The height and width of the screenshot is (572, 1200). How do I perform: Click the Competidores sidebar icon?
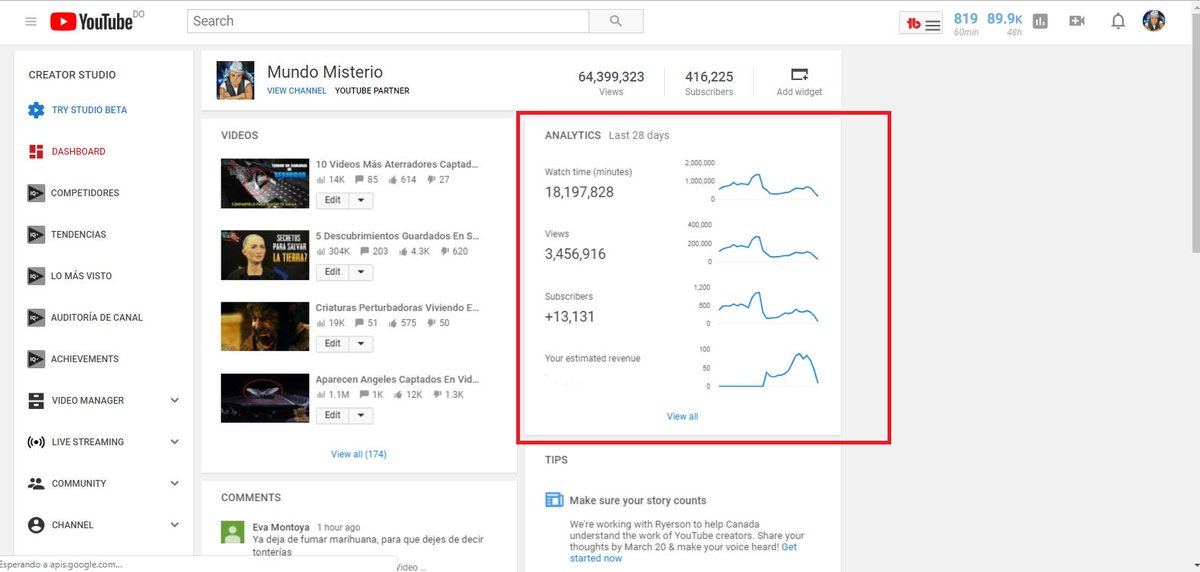click(36, 193)
